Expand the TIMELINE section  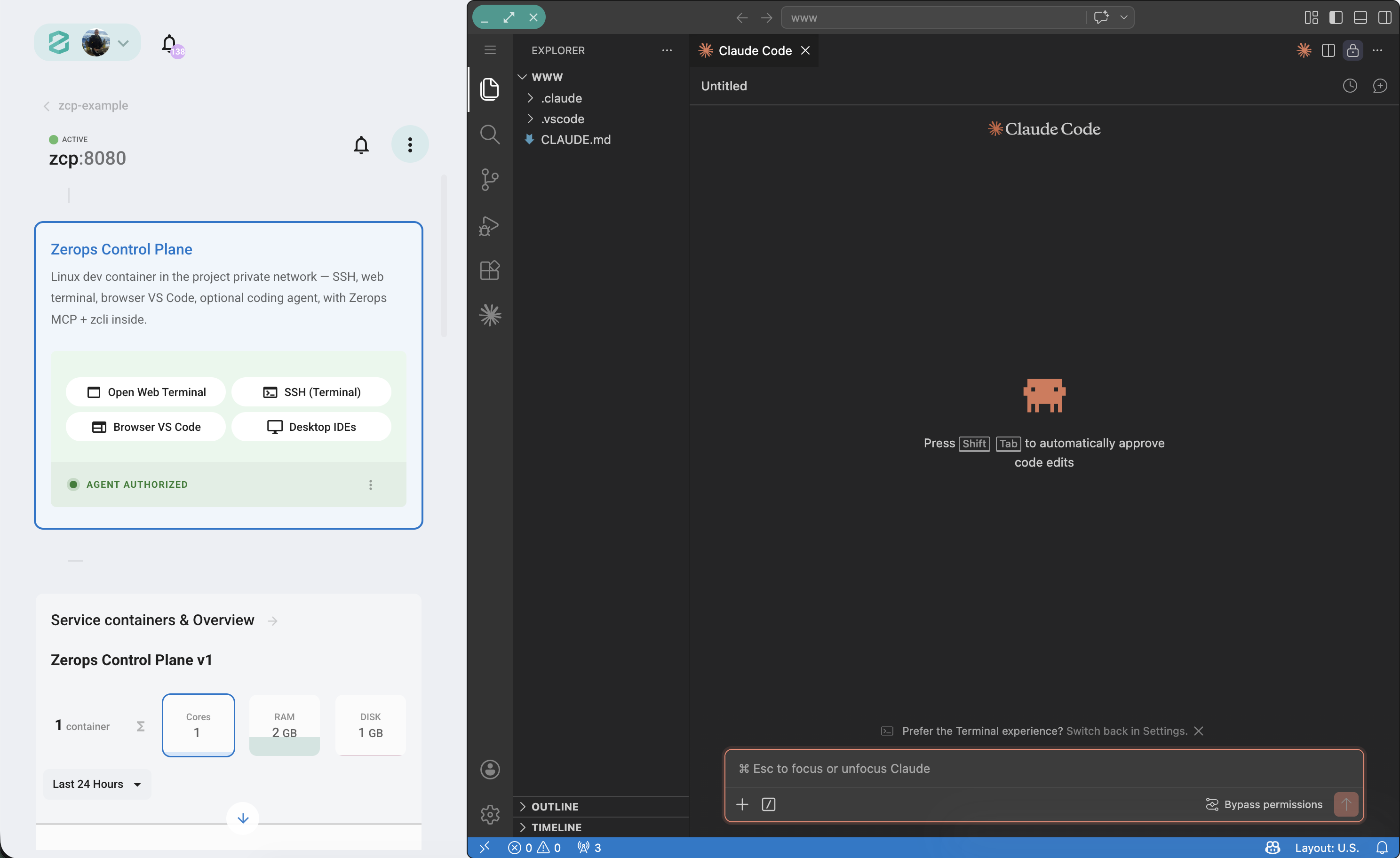tap(601, 827)
